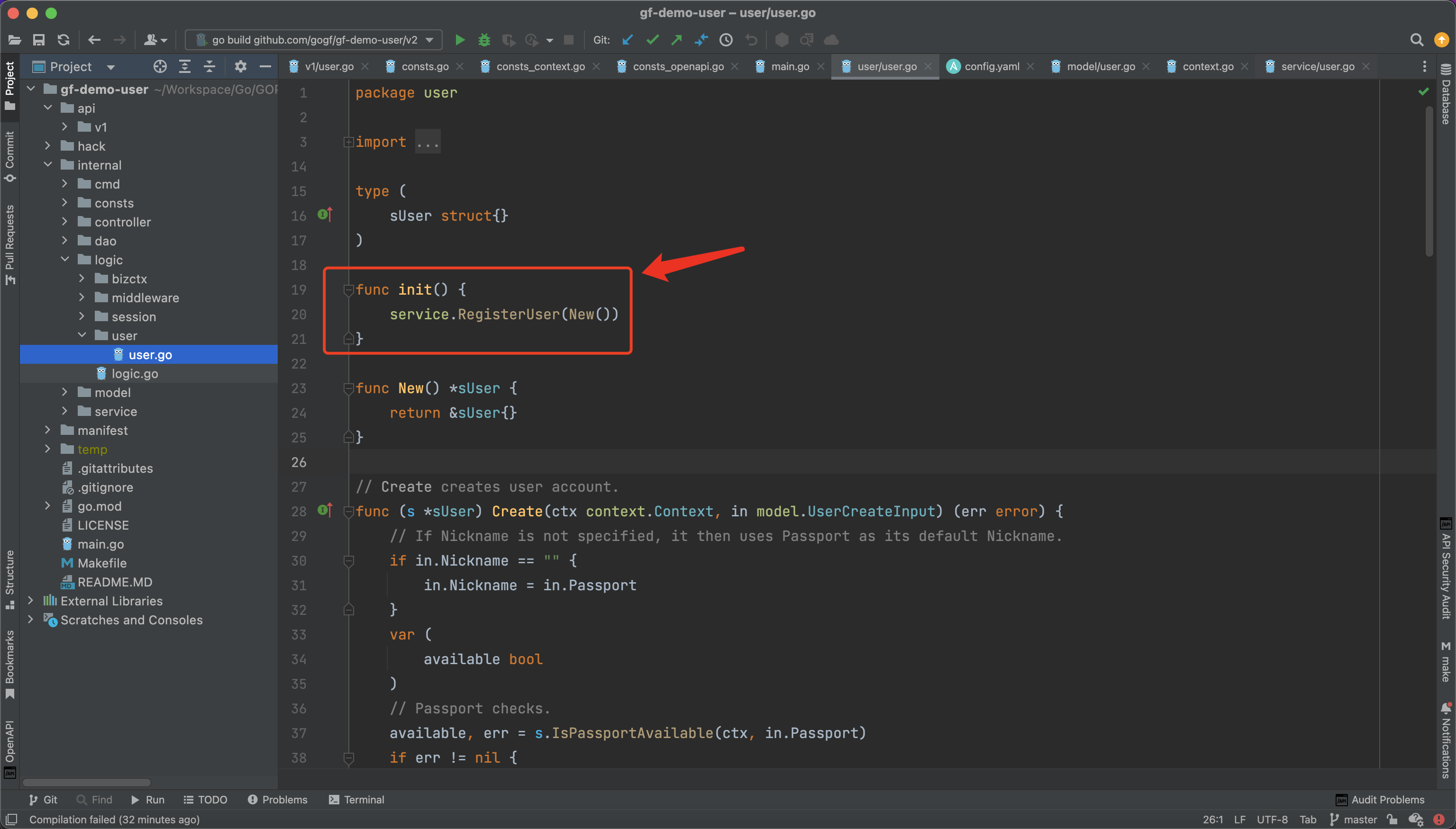
Task: Click the Debug bug icon
Action: tap(484, 40)
